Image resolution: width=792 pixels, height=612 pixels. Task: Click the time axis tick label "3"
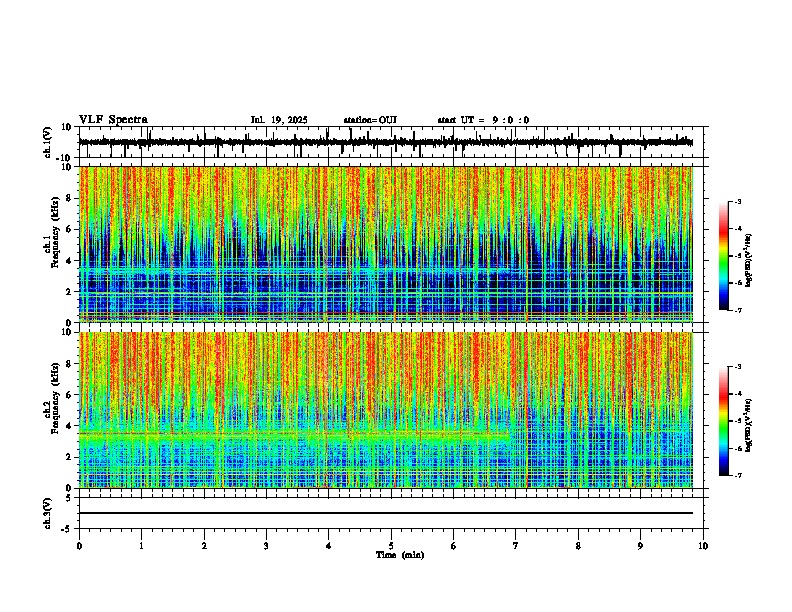[x=266, y=546]
